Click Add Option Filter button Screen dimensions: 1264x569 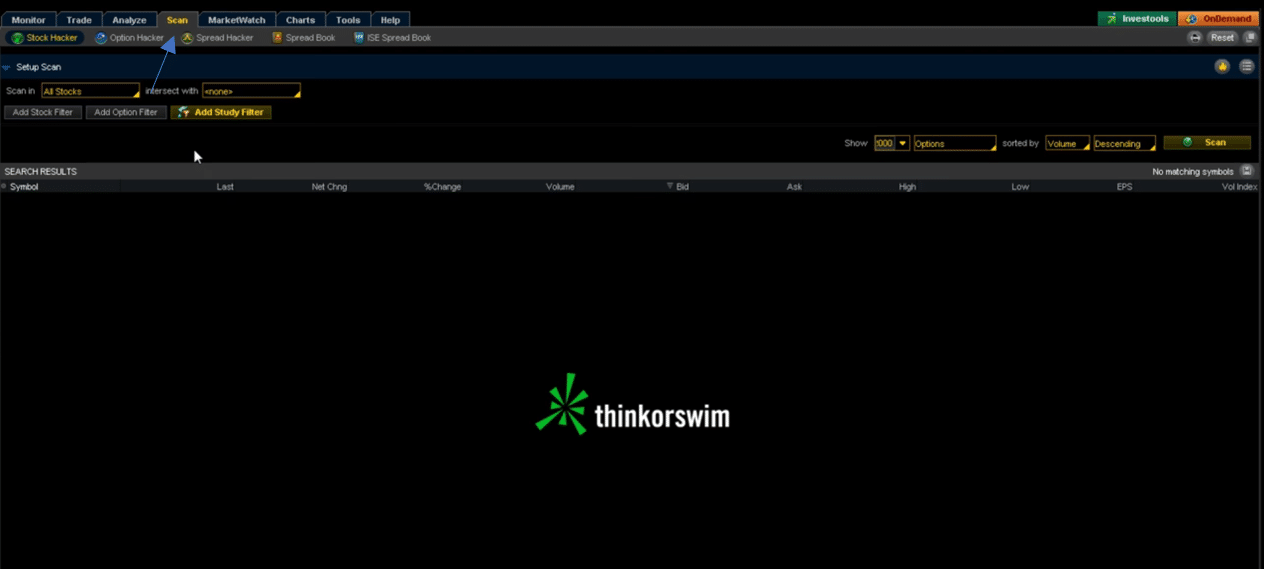click(126, 112)
